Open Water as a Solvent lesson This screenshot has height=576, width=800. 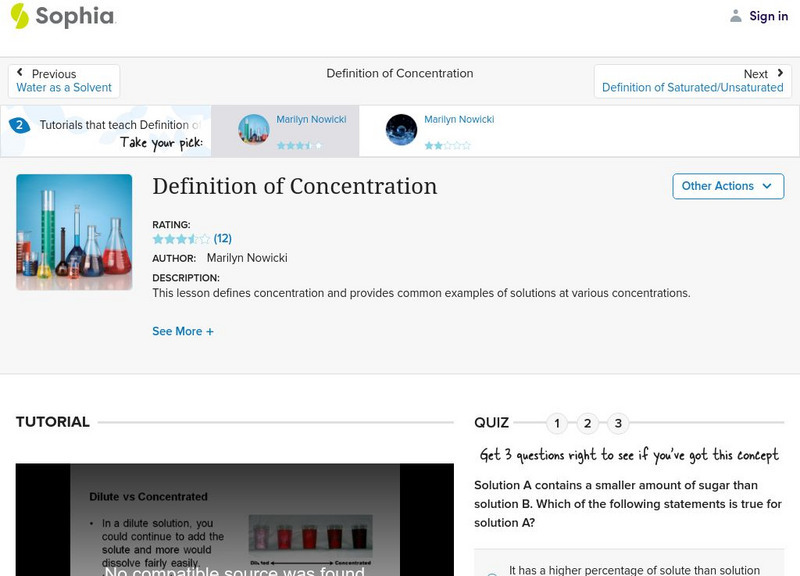[64, 87]
